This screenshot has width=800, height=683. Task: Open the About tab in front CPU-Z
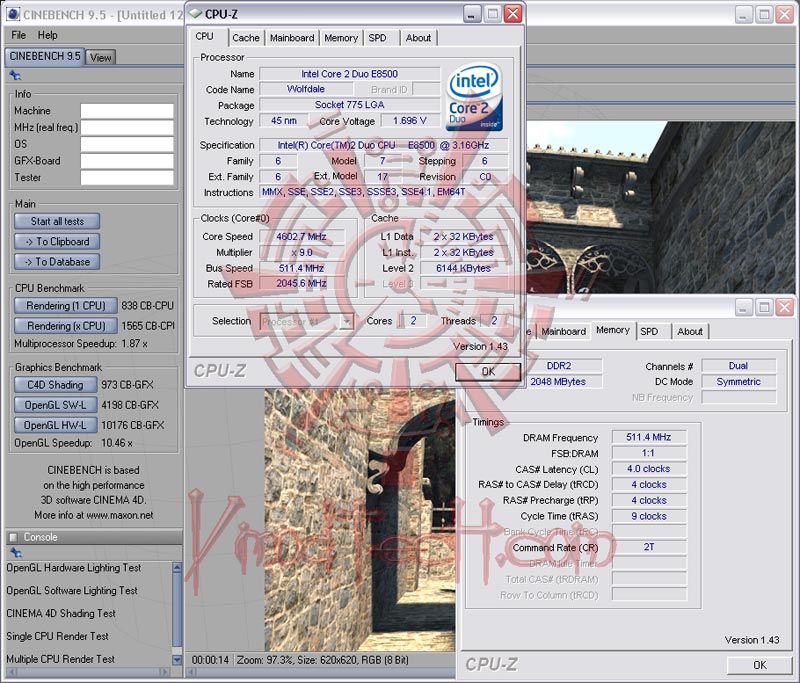[418, 38]
